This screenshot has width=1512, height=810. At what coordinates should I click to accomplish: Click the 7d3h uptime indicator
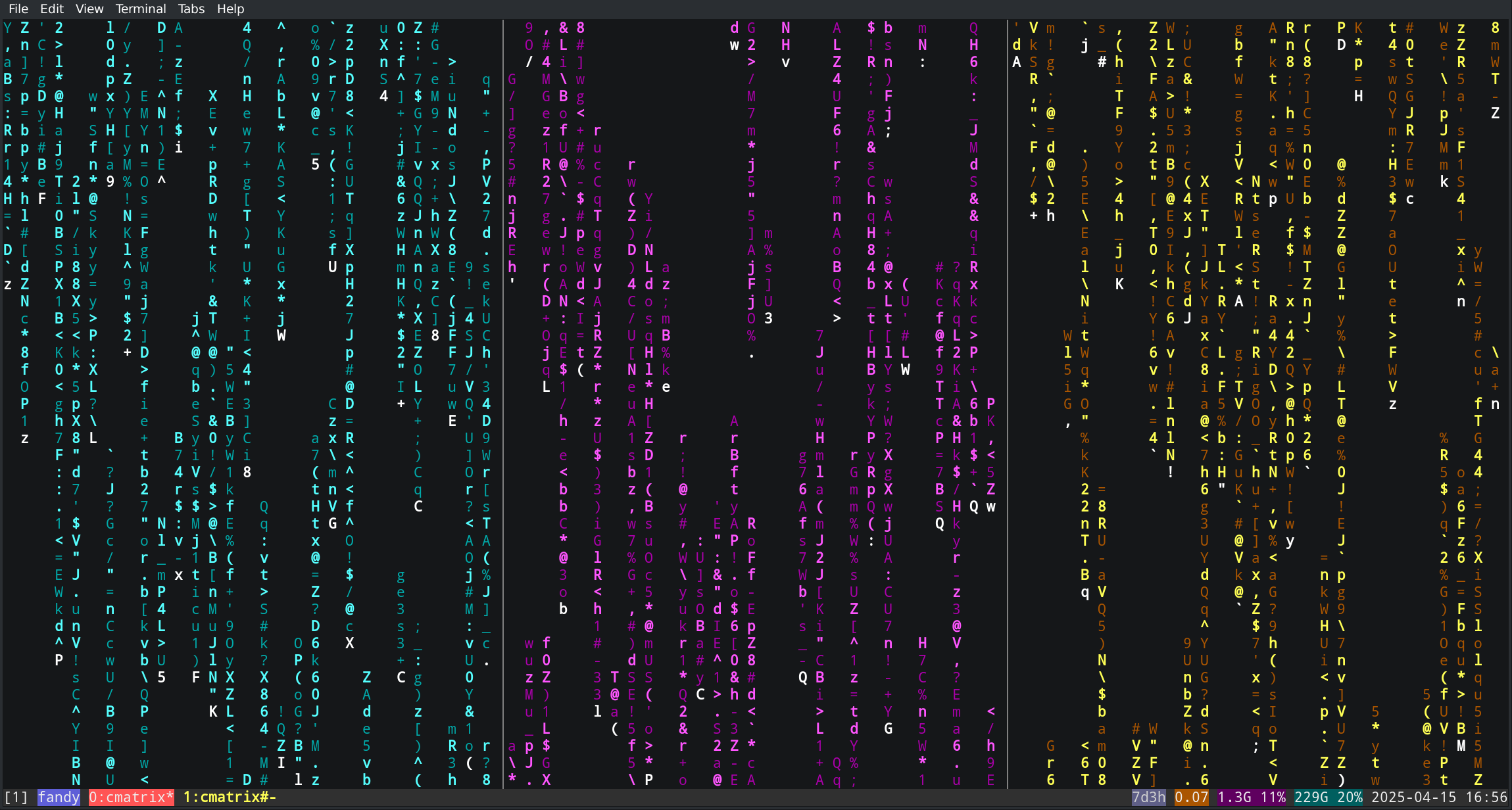coord(1148,798)
